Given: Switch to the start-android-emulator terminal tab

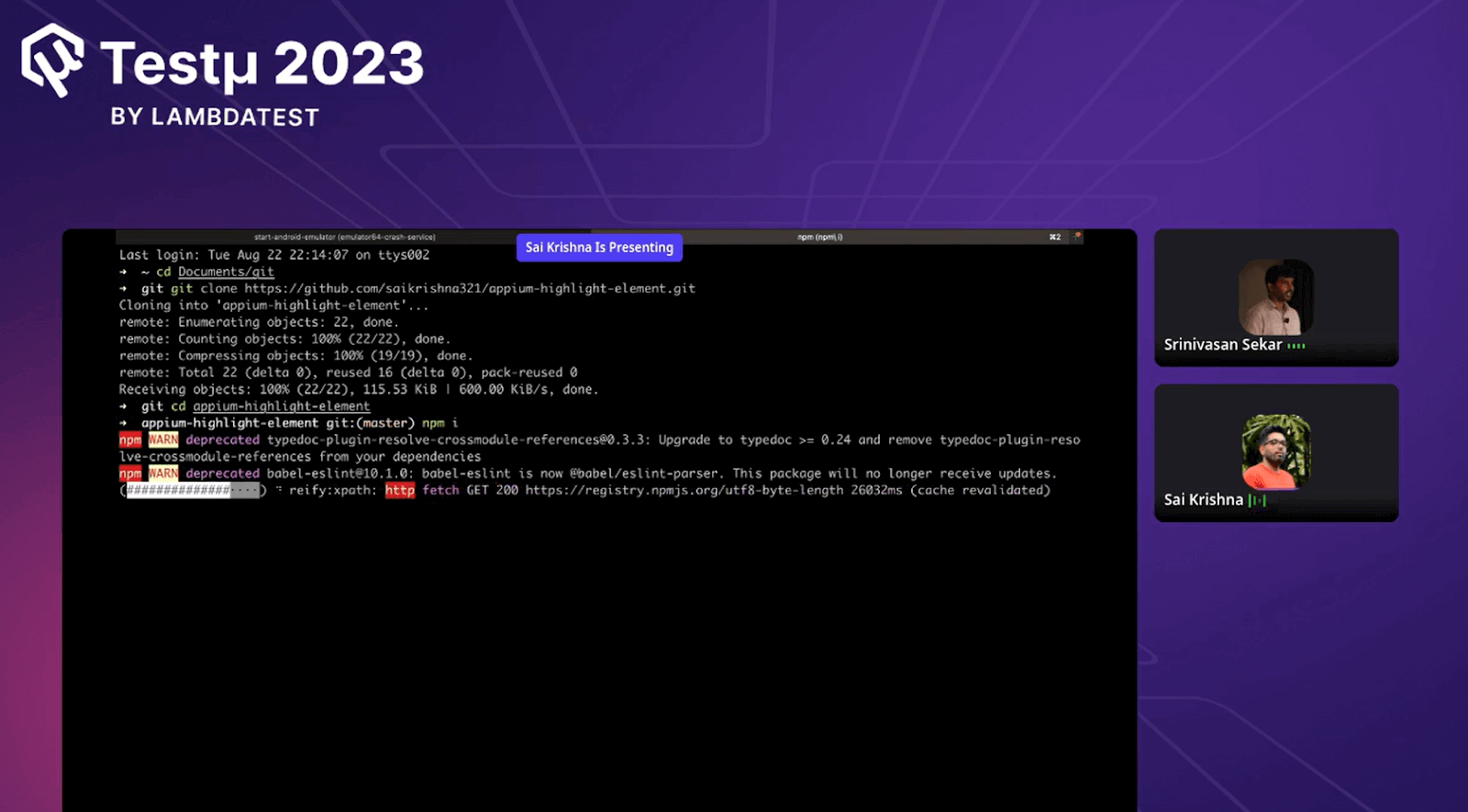Looking at the screenshot, I should pyautogui.click(x=345, y=237).
